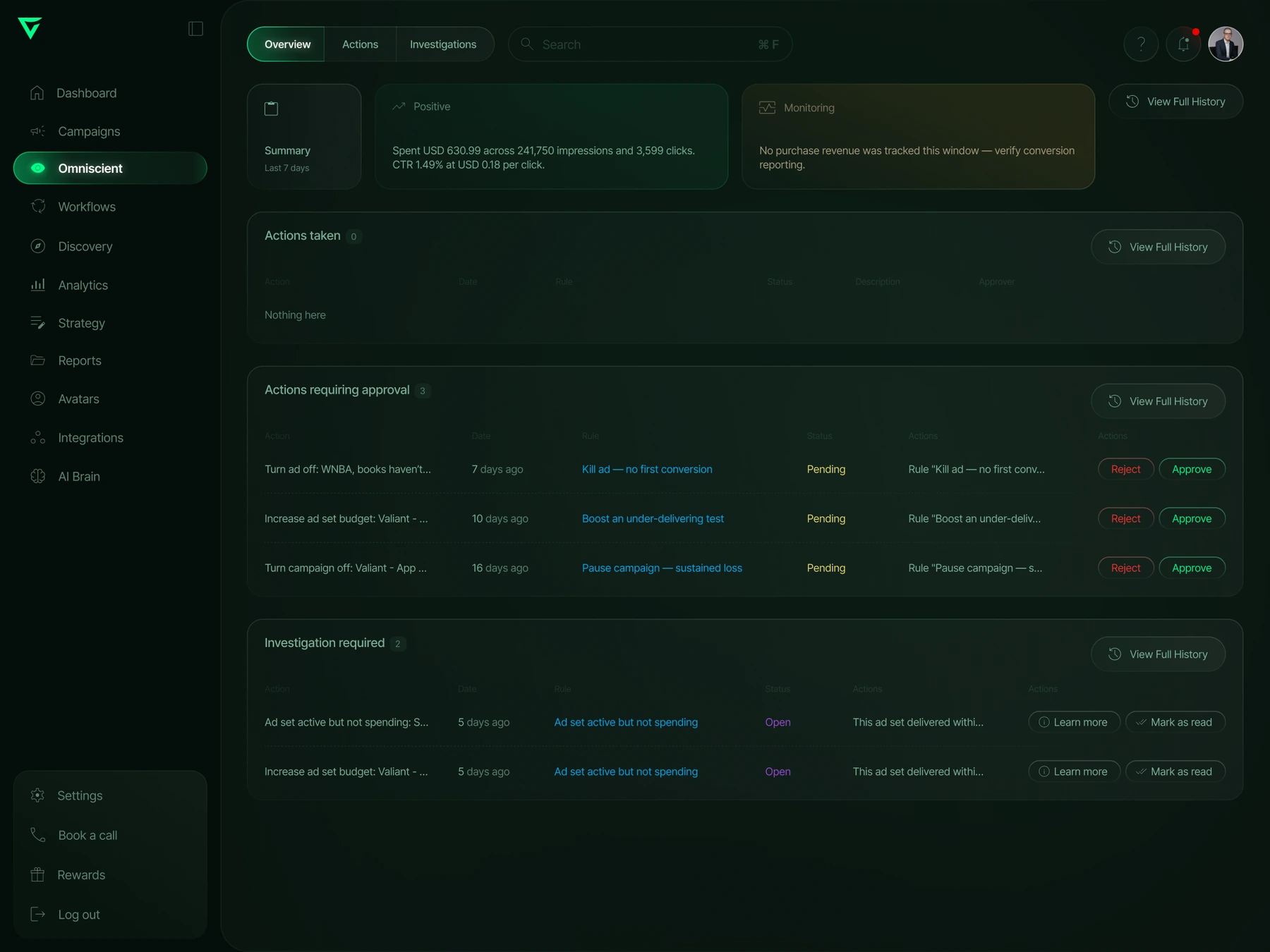
Task: Focus the Search input field
Action: [650, 44]
